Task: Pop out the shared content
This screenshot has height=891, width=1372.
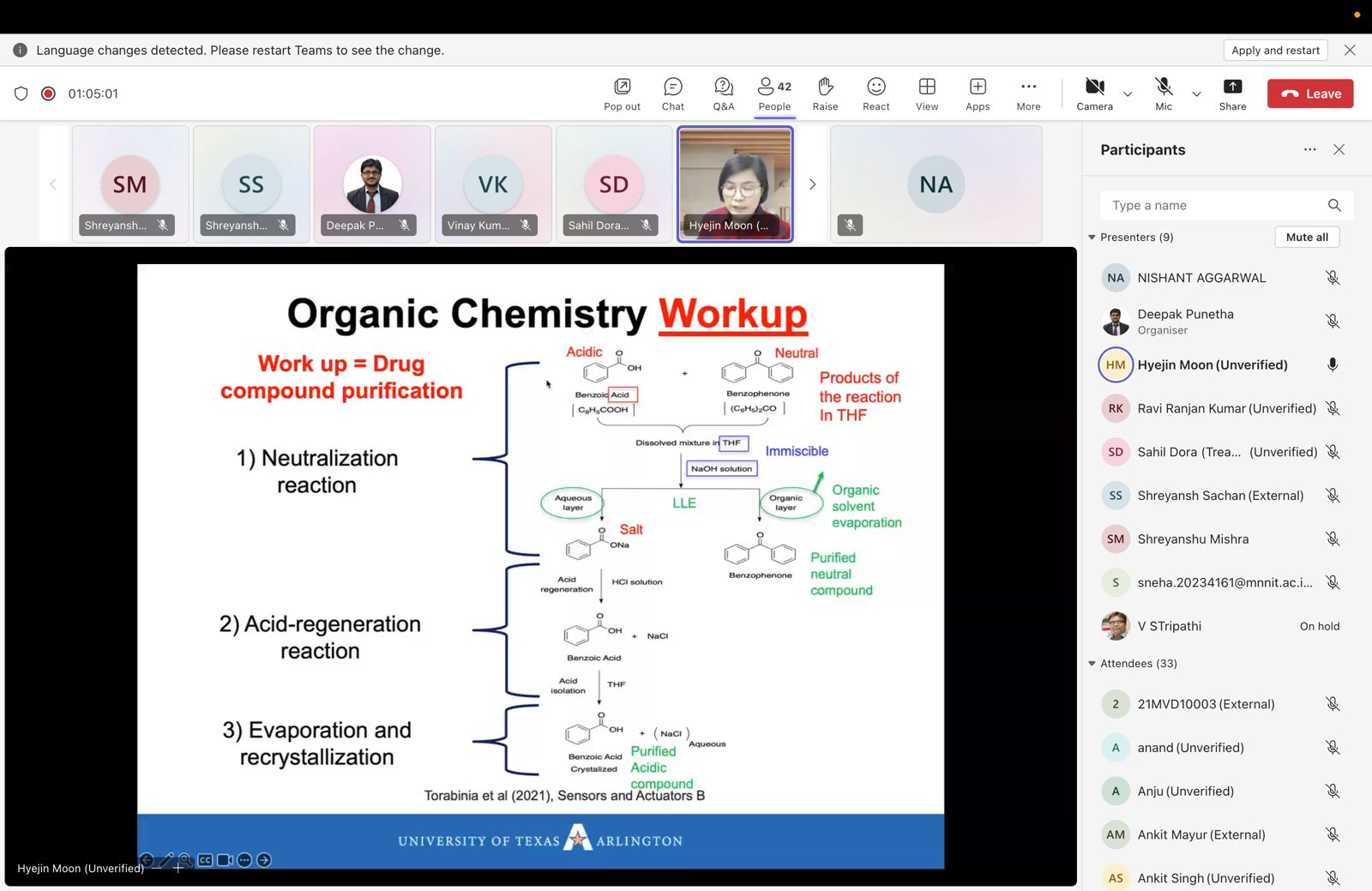Action: [x=622, y=93]
